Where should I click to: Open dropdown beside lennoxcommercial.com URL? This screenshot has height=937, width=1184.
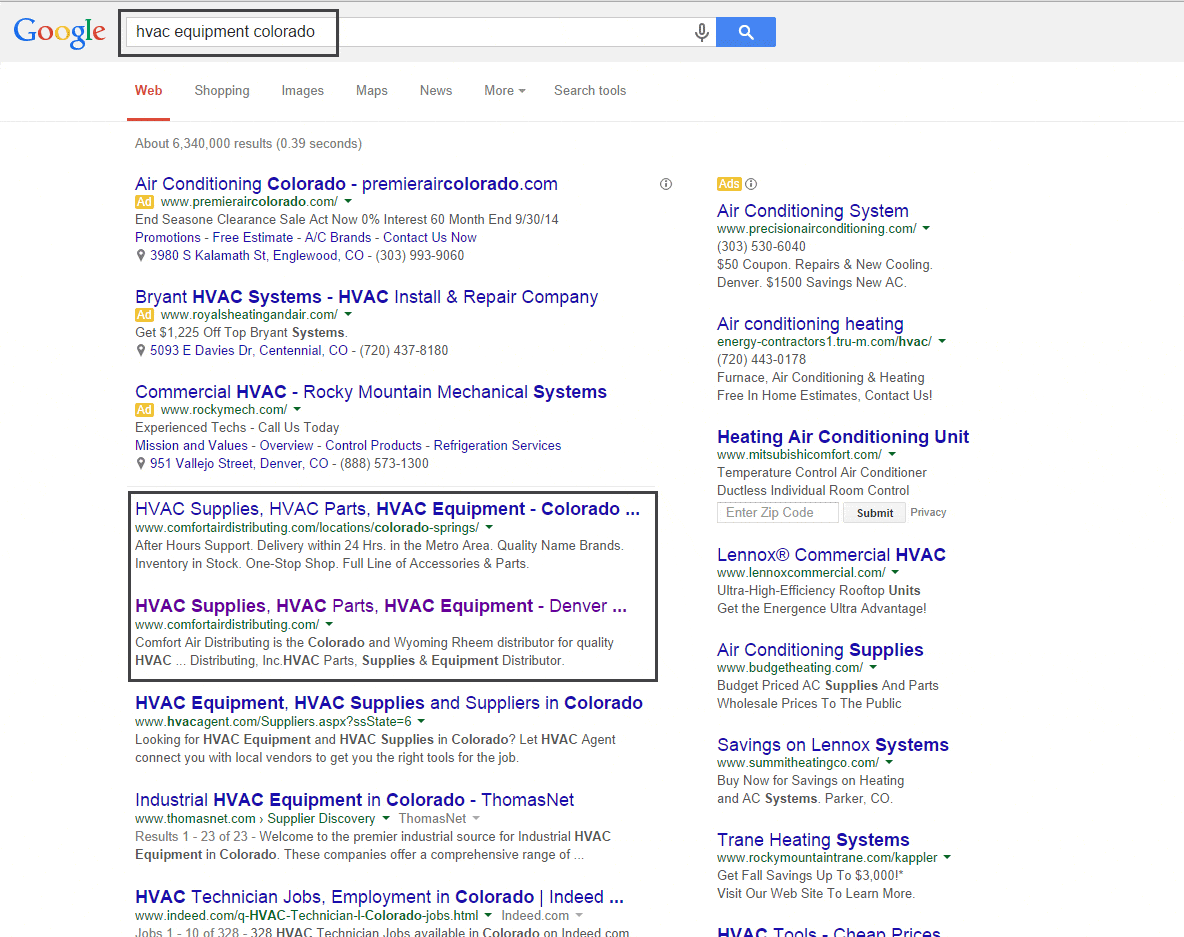896,572
